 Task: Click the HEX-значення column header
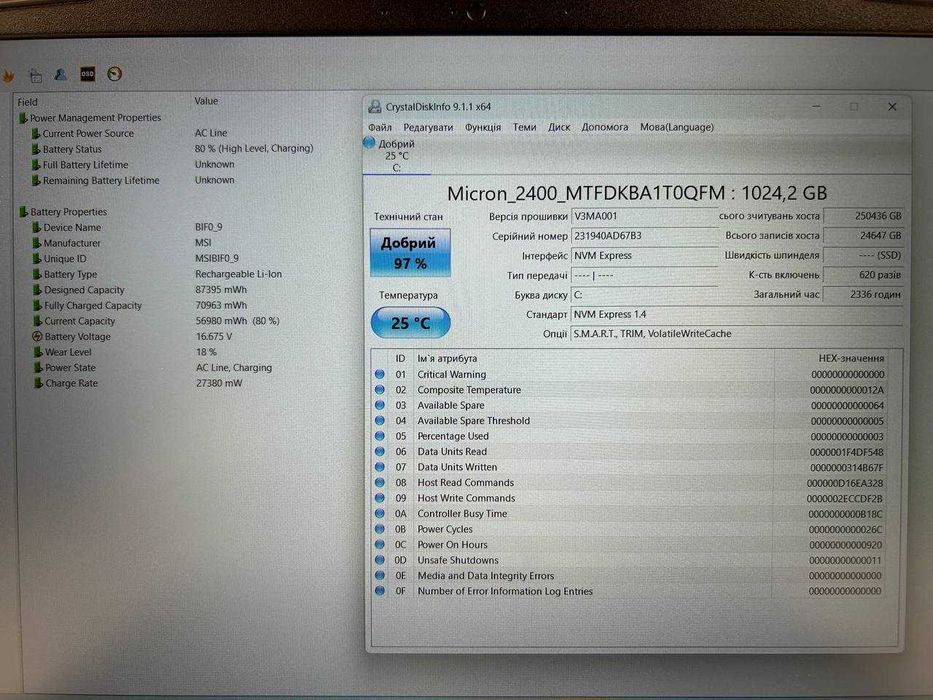click(851, 358)
